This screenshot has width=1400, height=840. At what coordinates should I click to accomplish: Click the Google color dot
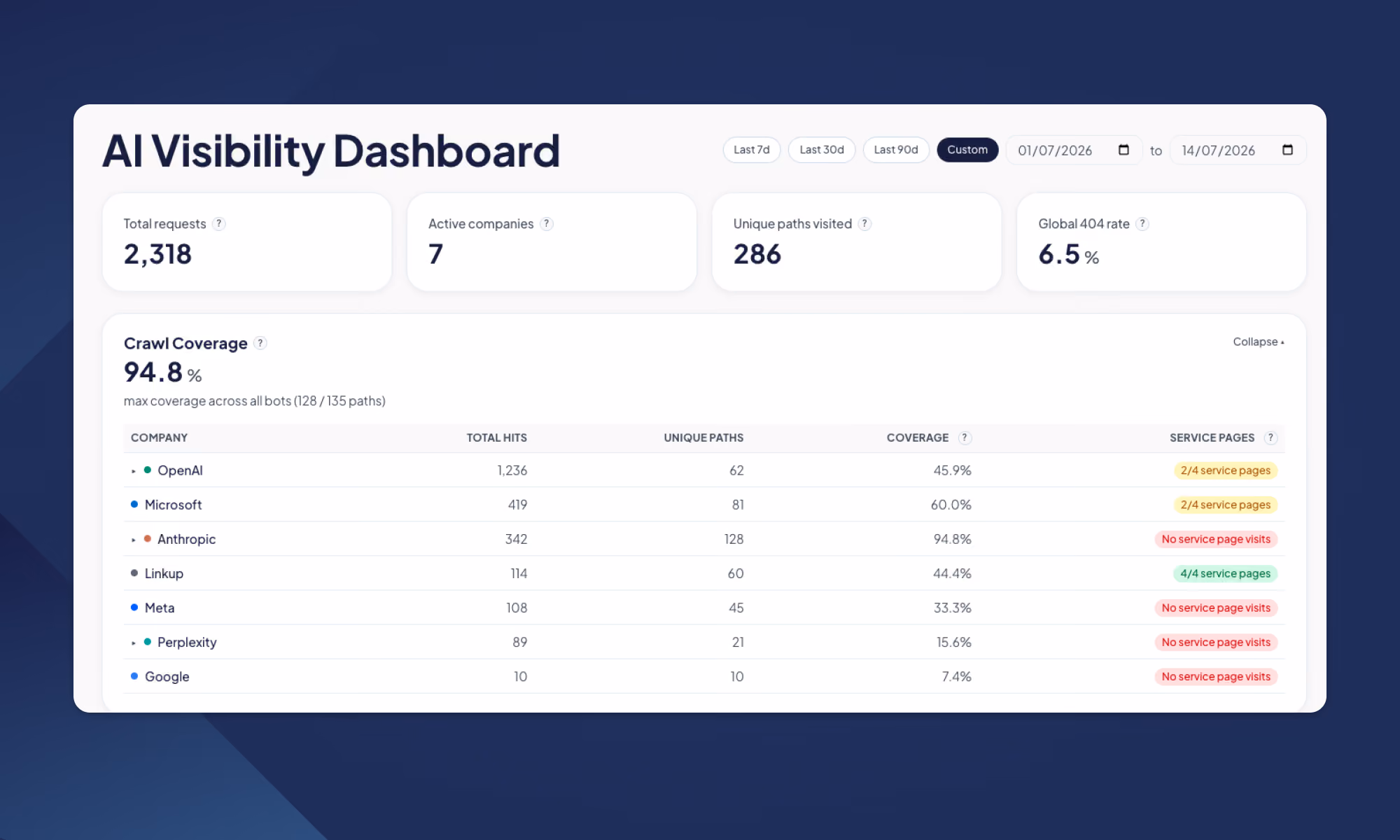(134, 675)
